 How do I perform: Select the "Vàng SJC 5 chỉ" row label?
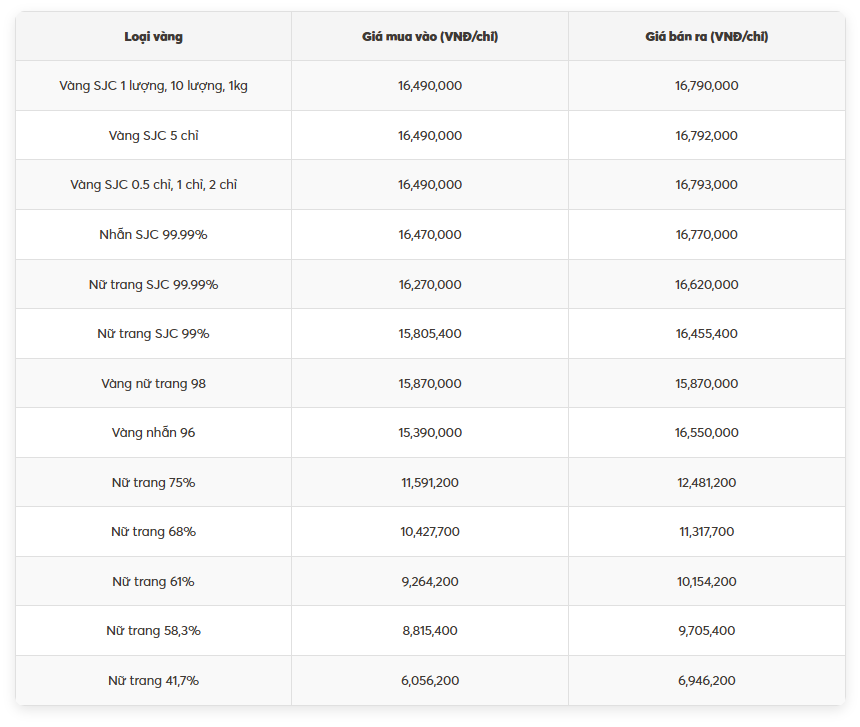point(153,136)
